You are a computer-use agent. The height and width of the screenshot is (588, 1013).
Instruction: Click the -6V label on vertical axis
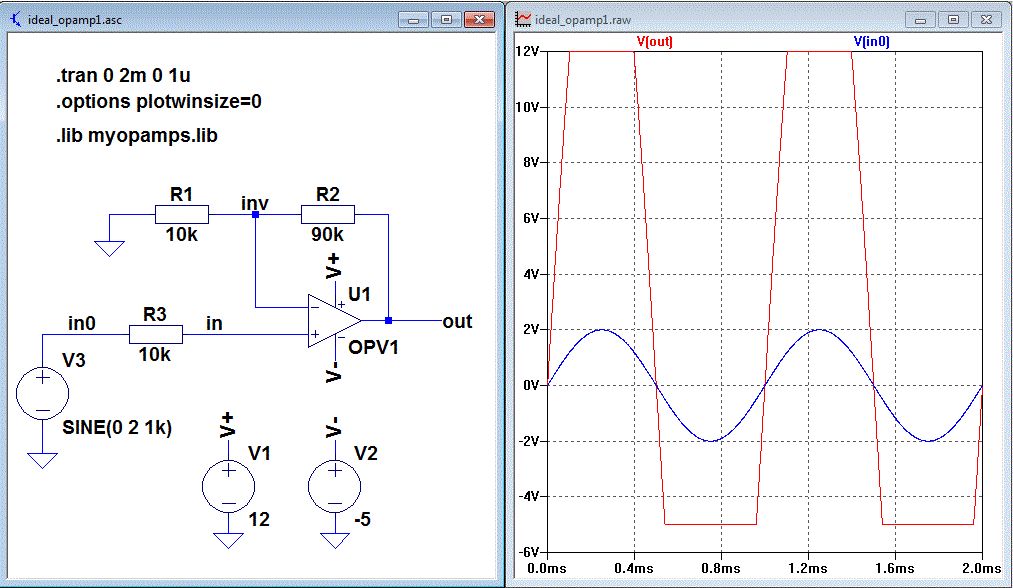(530, 552)
